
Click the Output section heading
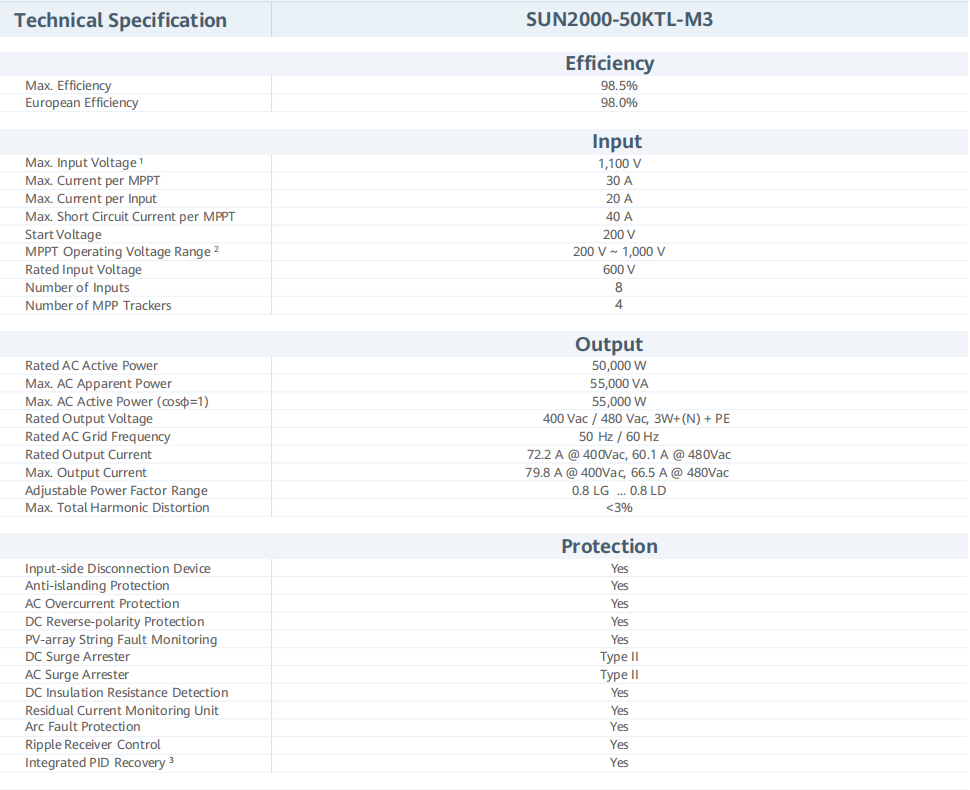(x=609, y=344)
